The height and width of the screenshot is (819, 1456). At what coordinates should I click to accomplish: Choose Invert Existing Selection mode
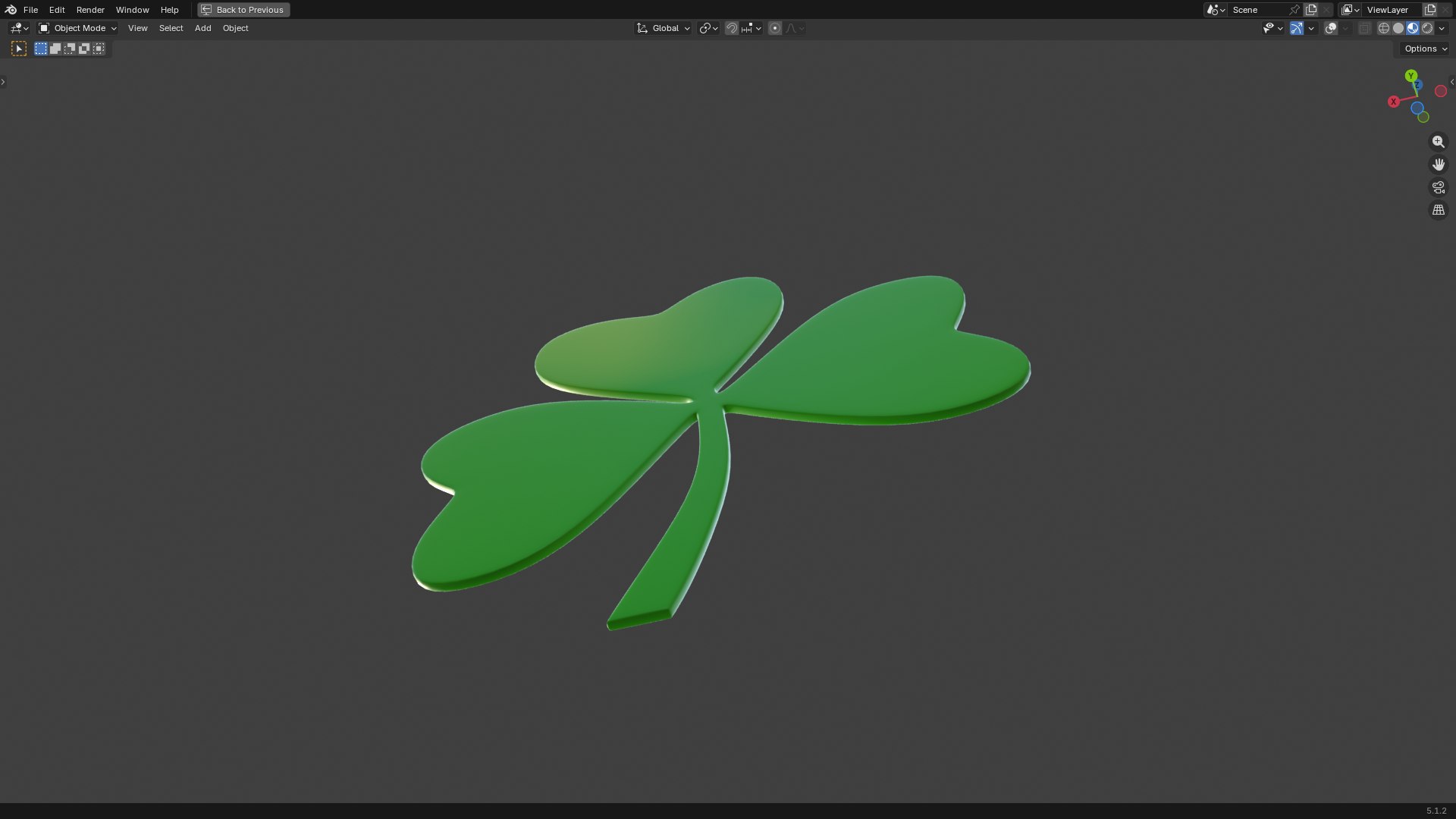(x=84, y=49)
